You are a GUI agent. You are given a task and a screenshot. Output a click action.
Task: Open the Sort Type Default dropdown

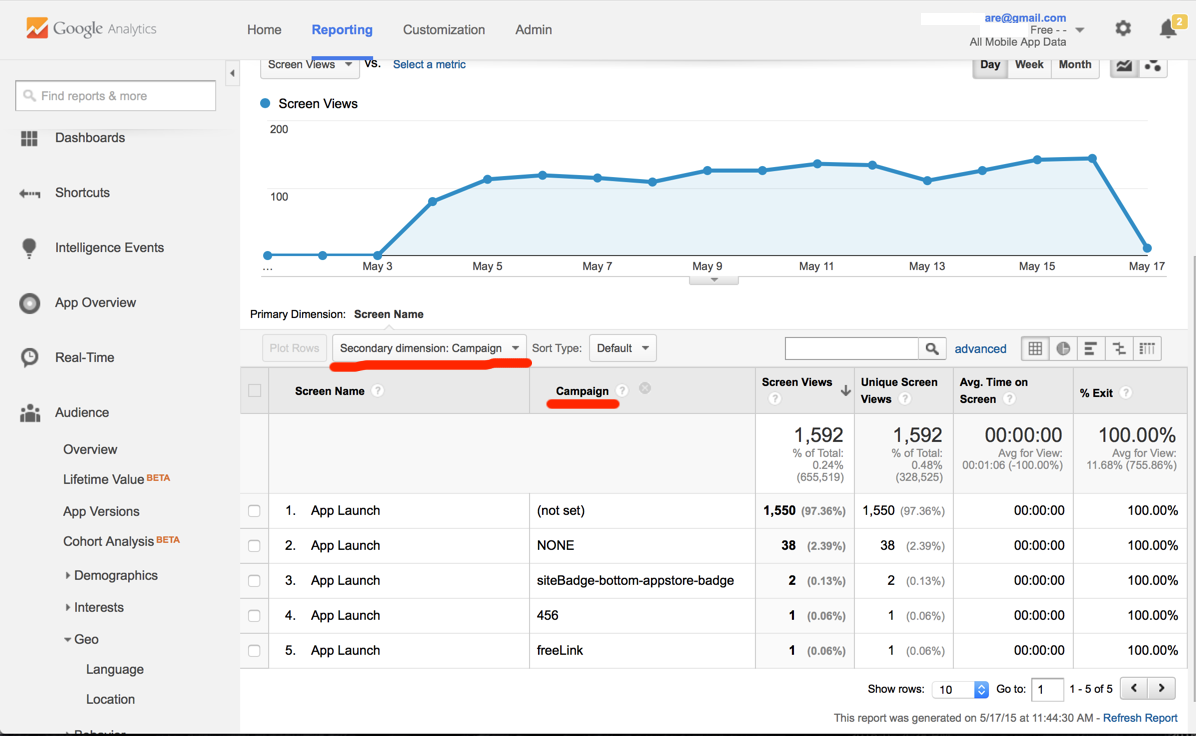(x=622, y=348)
